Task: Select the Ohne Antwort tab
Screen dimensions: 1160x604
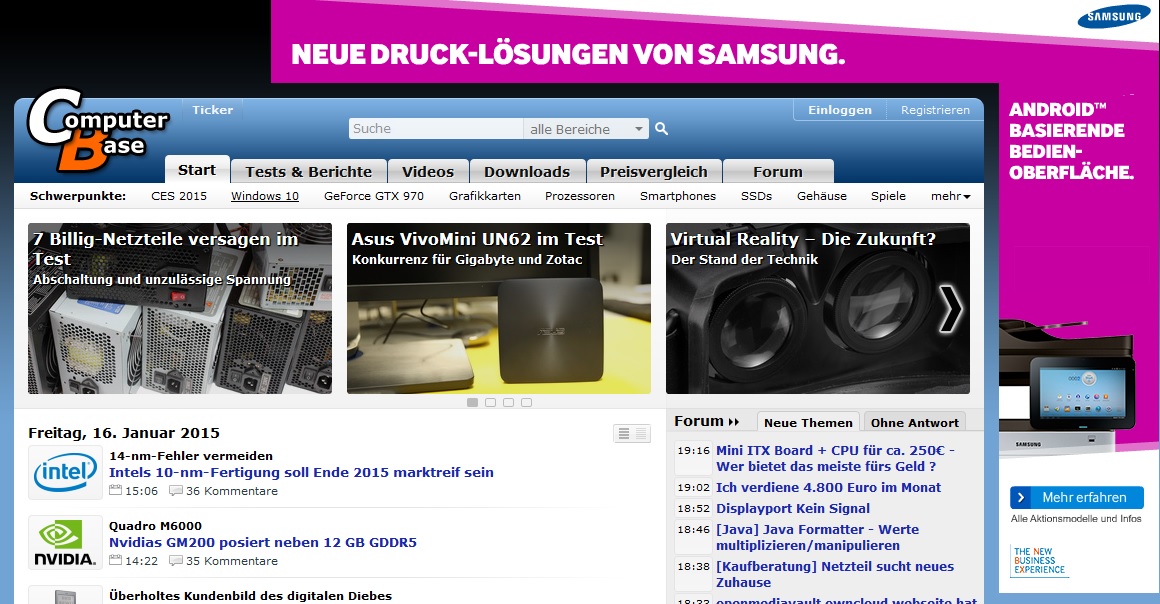Action: pos(914,423)
